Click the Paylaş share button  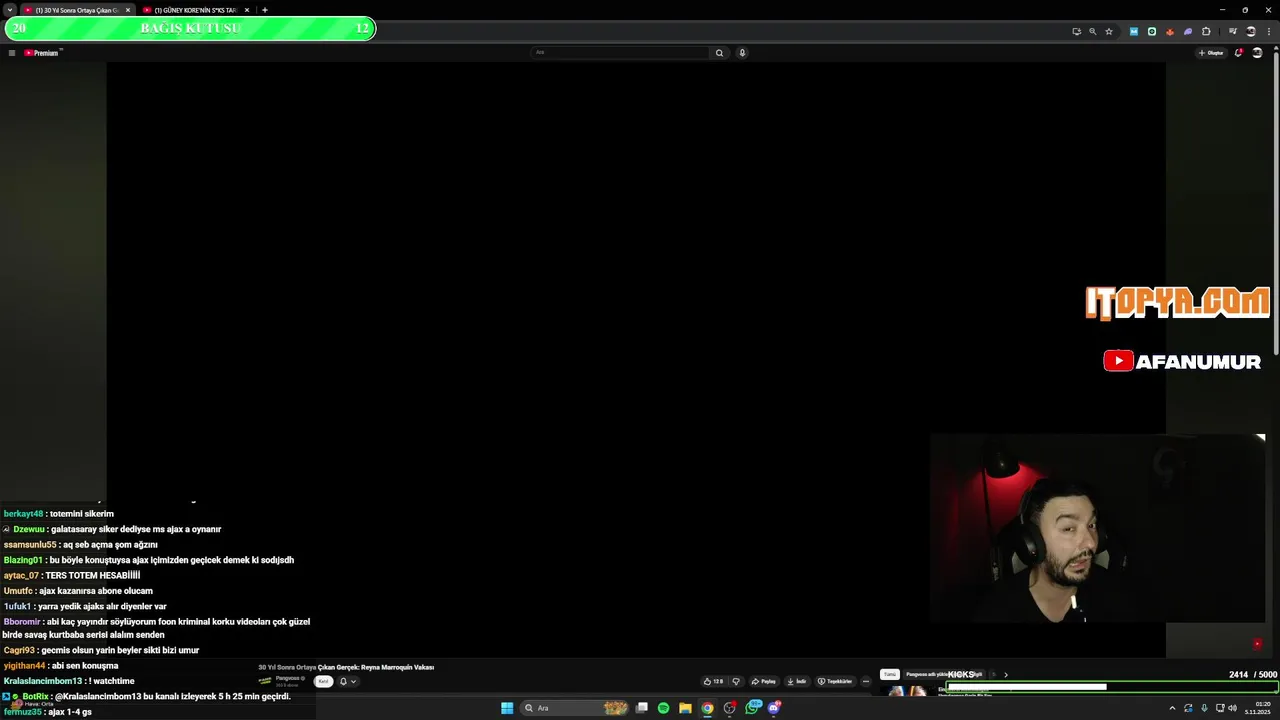tap(764, 681)
